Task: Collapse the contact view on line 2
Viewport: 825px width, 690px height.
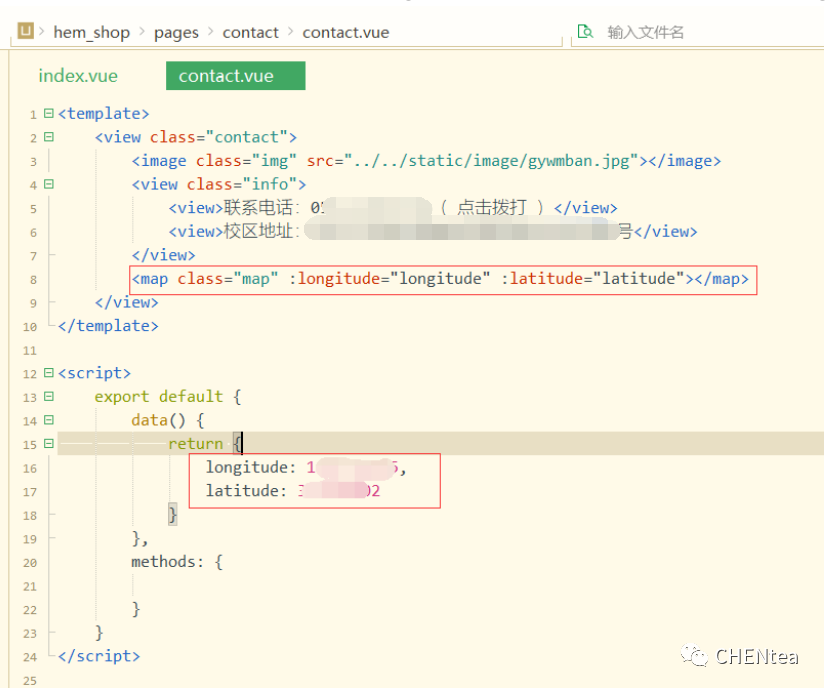Action: point(49,137)
